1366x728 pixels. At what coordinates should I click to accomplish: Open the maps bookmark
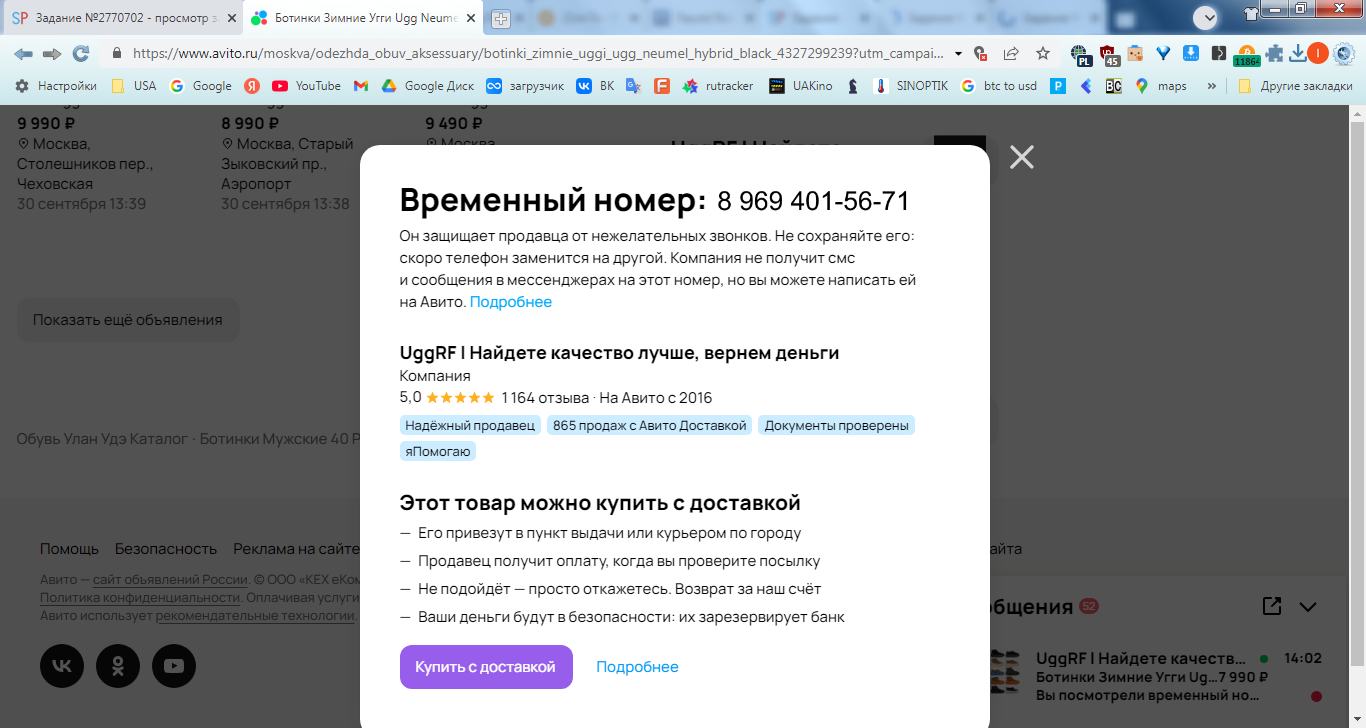coord(1161,86)
